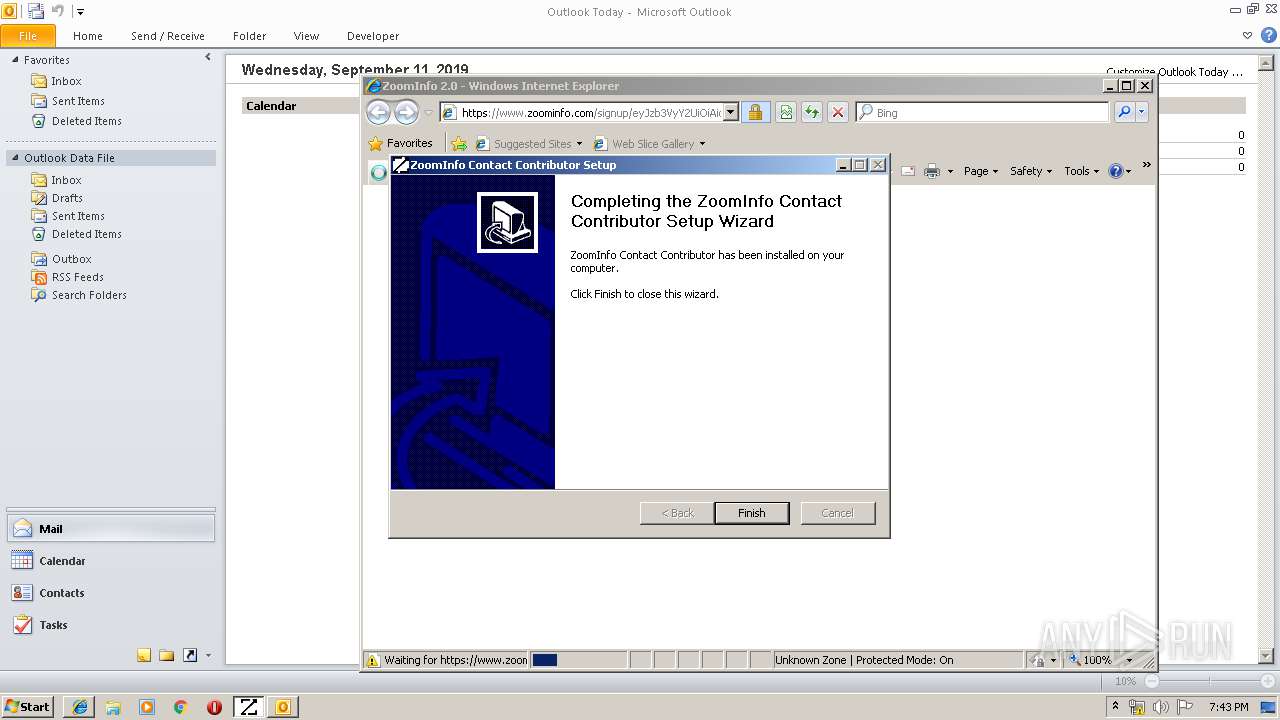Click the IE address bar URL
The height and width of the screenshot is (720, 1280).
point(590,113)
